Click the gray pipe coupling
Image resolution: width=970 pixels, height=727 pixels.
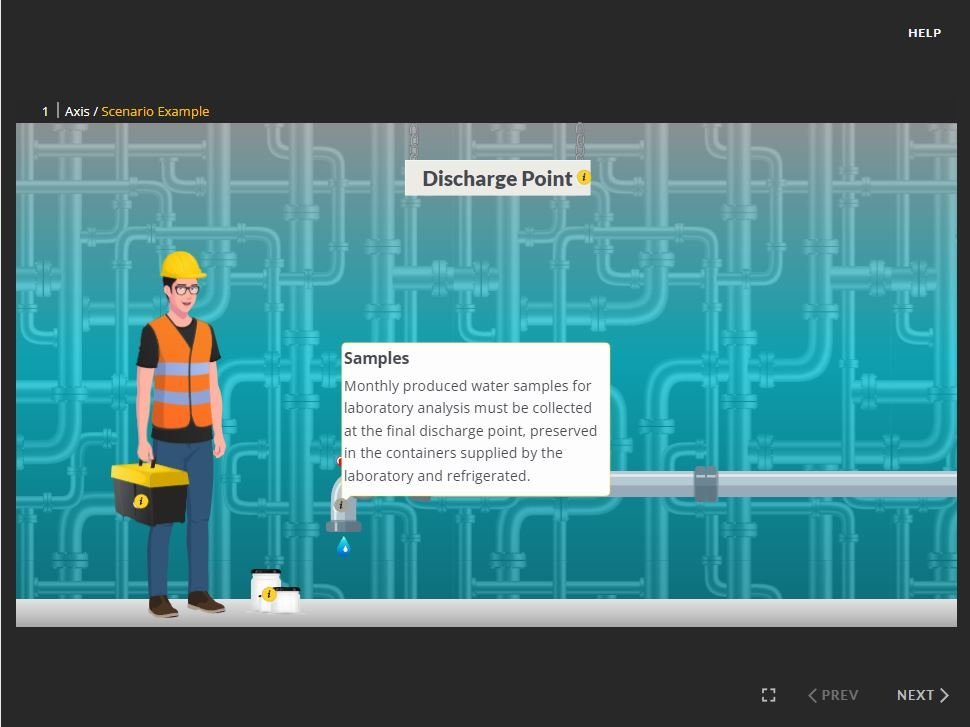706,484
